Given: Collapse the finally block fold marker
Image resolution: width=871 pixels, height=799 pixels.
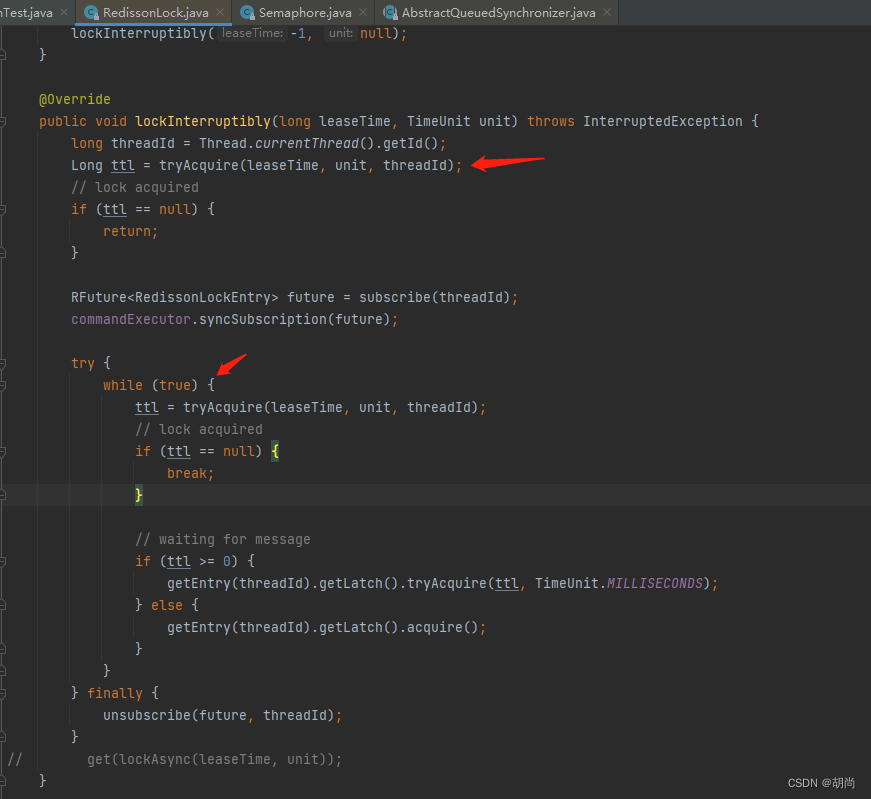Looking at the screenshot, I should (3, 693).
